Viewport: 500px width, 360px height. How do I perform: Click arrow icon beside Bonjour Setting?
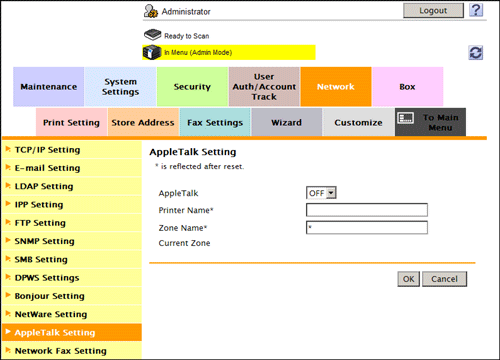click(8, 295)
